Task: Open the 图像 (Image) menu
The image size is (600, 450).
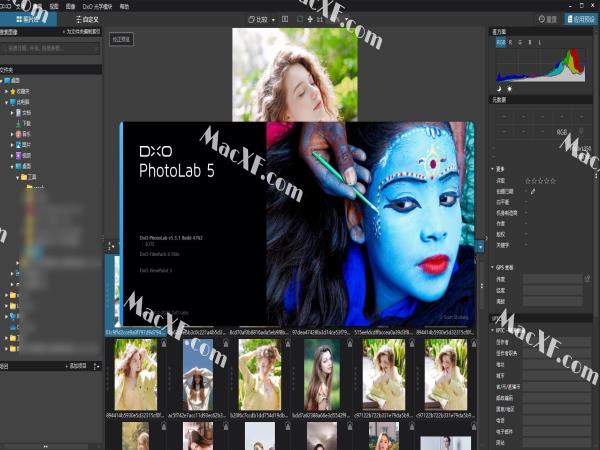Action: (x=70, y=7)
